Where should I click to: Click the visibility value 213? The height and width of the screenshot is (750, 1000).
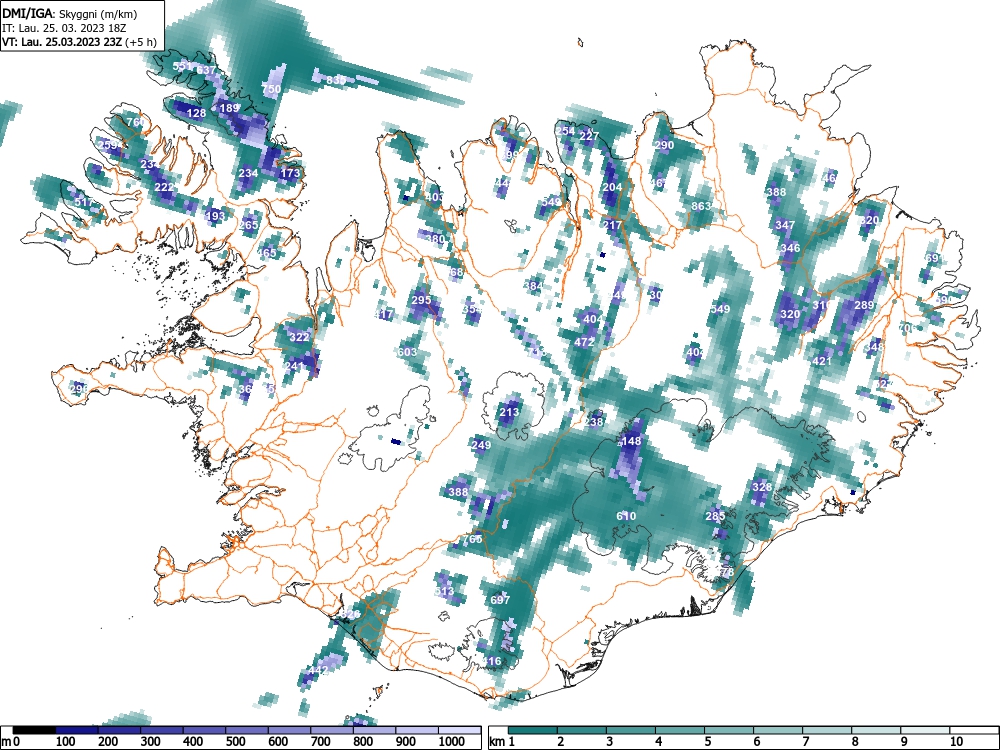tap(509, 412)
